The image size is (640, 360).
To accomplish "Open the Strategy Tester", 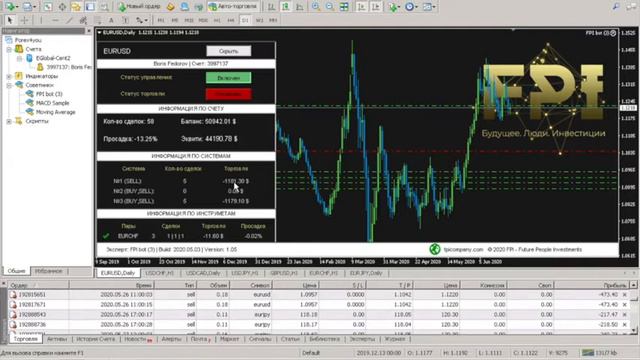I will click(x=104, y=7).
